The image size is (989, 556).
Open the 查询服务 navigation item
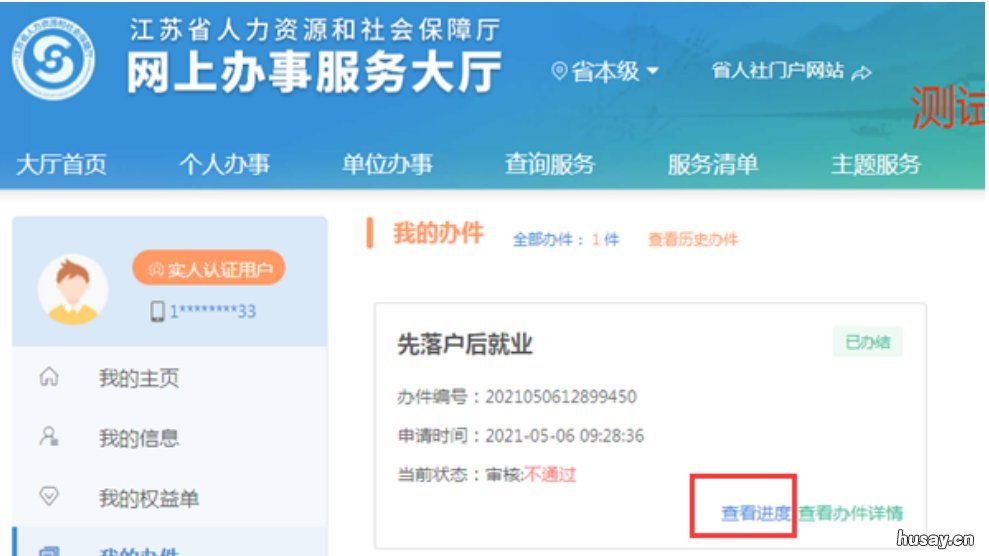pos(550,165)
